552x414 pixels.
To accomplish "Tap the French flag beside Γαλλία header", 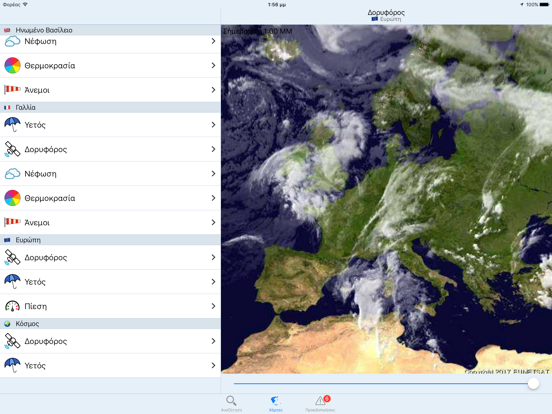I will coord(7,107).
